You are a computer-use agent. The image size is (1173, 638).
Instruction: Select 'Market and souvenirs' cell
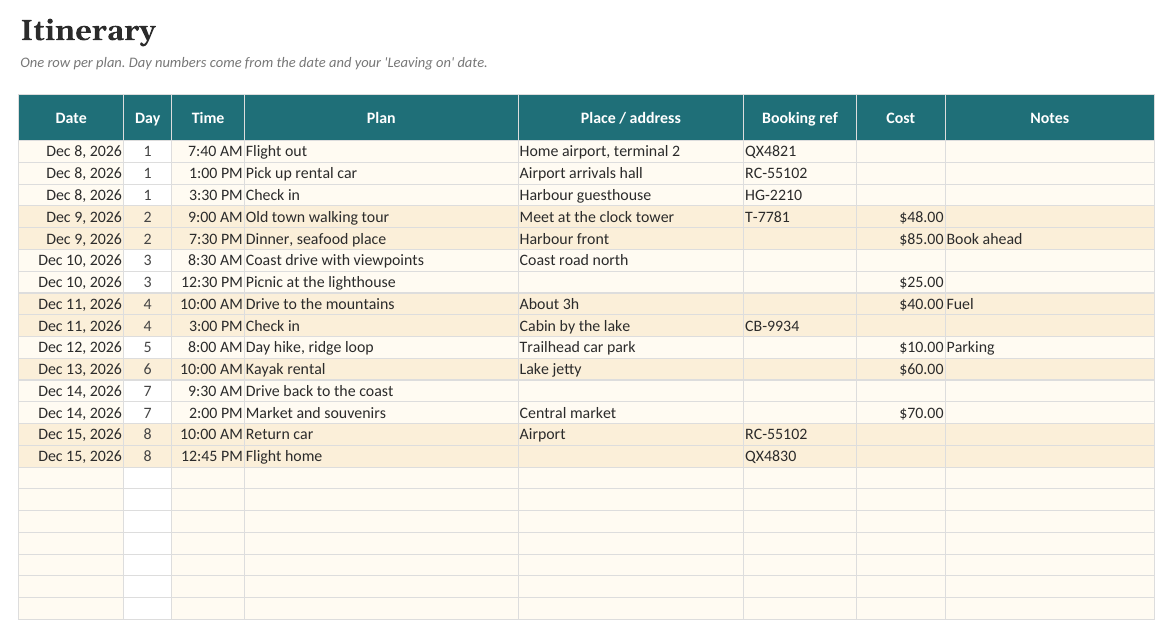(x=381, y=413)
